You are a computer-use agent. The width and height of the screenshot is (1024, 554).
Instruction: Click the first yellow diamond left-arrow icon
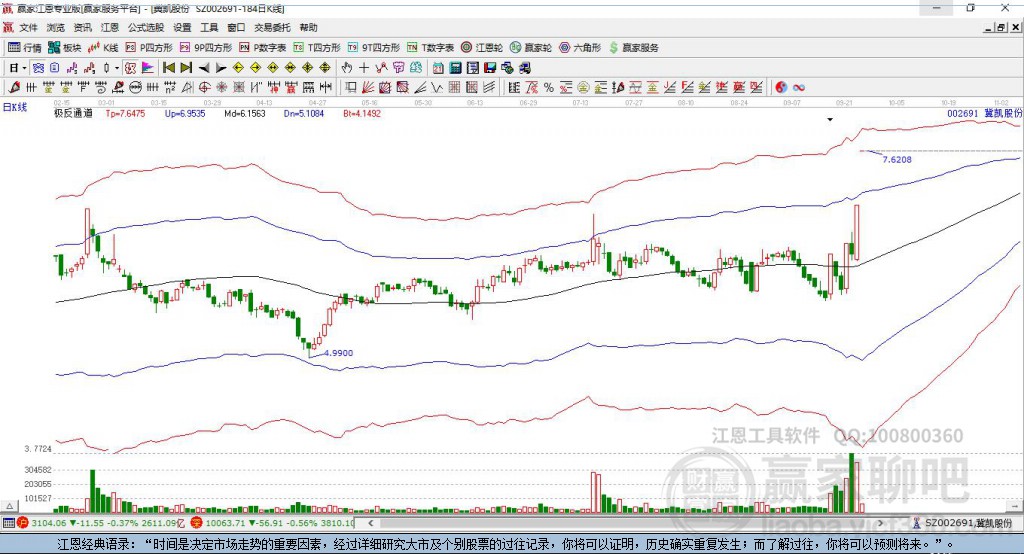[x=238, y=68]
